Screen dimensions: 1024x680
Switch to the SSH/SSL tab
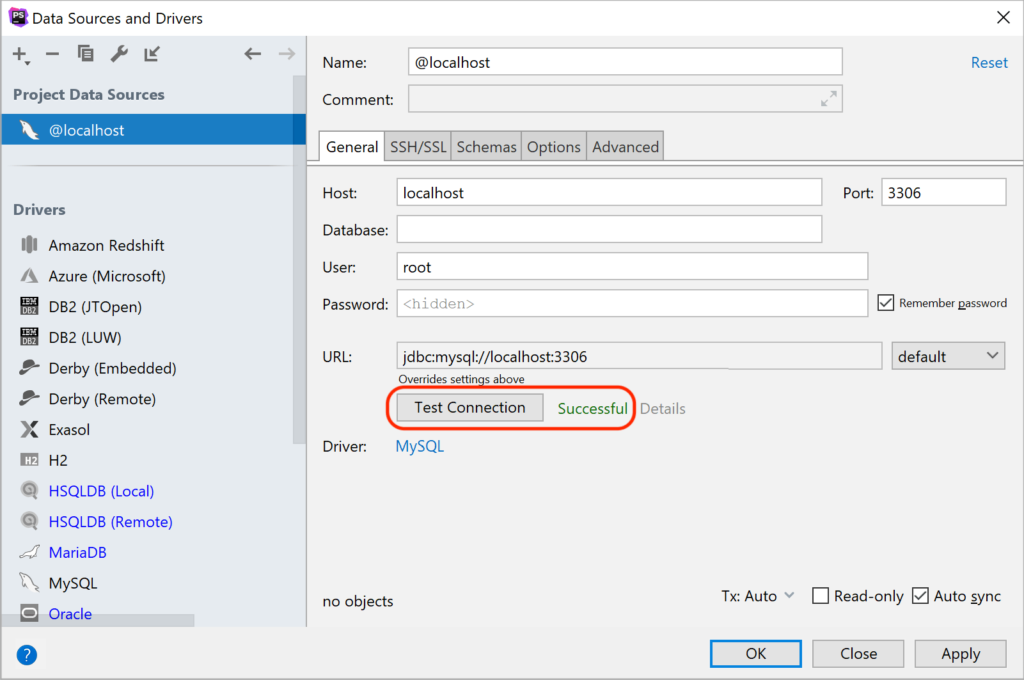(x=418, y=147)
